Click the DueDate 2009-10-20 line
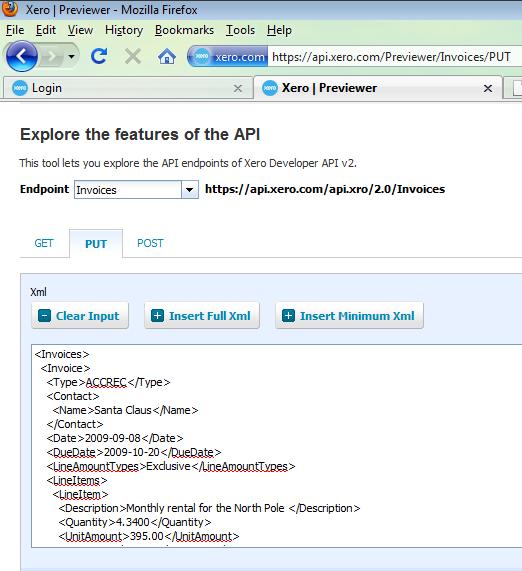Viewport: 522px width, 571px height. pos(134,452)
